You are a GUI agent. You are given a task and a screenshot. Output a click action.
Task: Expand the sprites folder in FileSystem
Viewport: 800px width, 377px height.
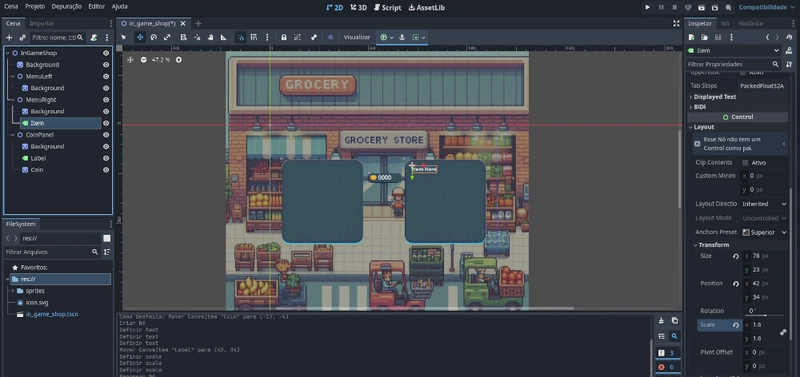(x=12, y=291)
